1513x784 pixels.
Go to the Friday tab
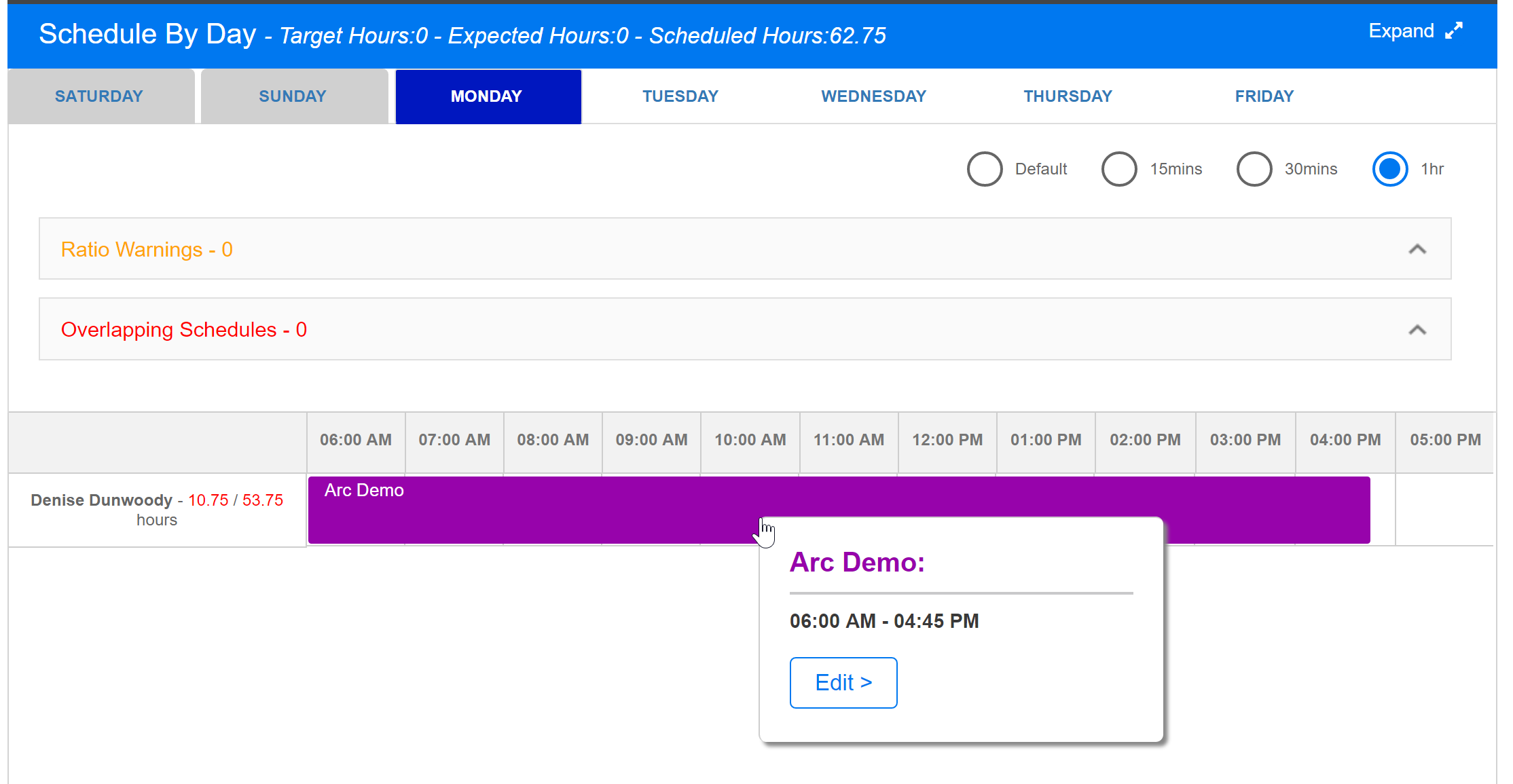click(x=1264, y=96)
